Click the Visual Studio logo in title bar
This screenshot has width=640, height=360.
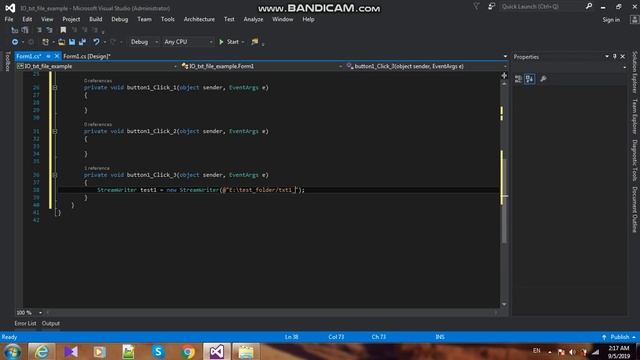(x=10, y=8)
